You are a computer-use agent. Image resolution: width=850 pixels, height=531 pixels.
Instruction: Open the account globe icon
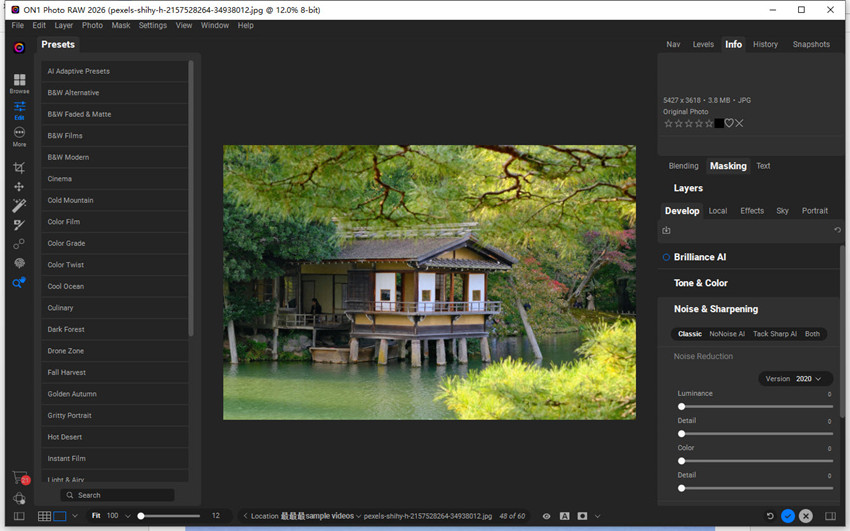click(x=19, y=498)
